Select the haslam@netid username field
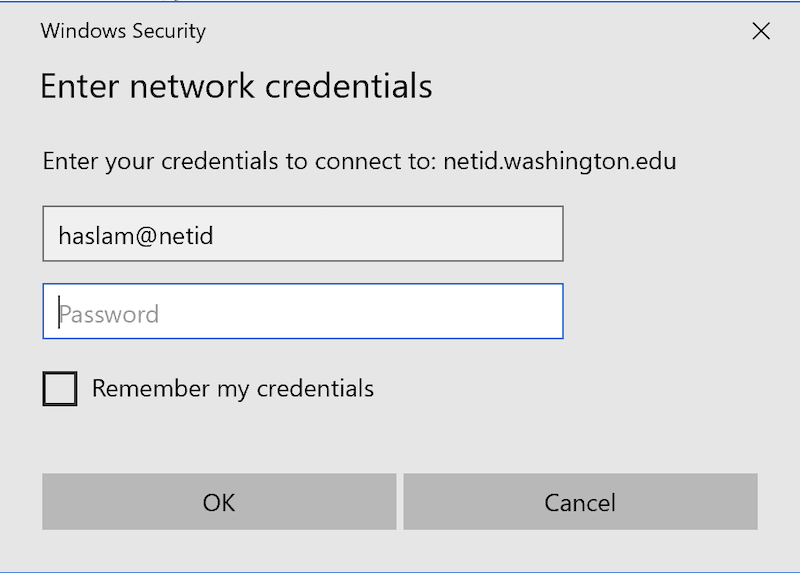Screen dimensions: 800x573 click(303, 234)
